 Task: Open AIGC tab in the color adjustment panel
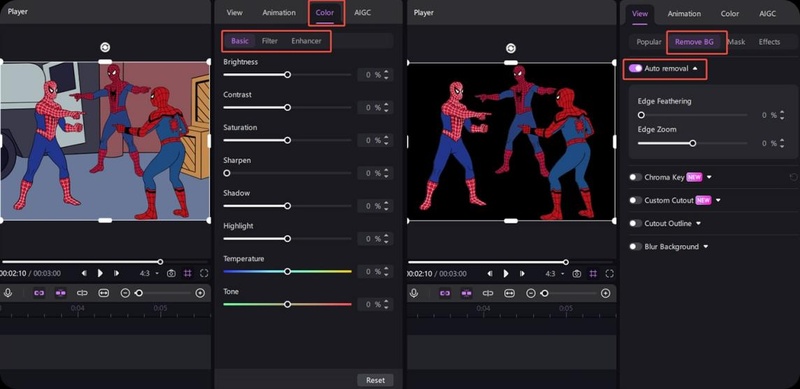click(362, 13)
